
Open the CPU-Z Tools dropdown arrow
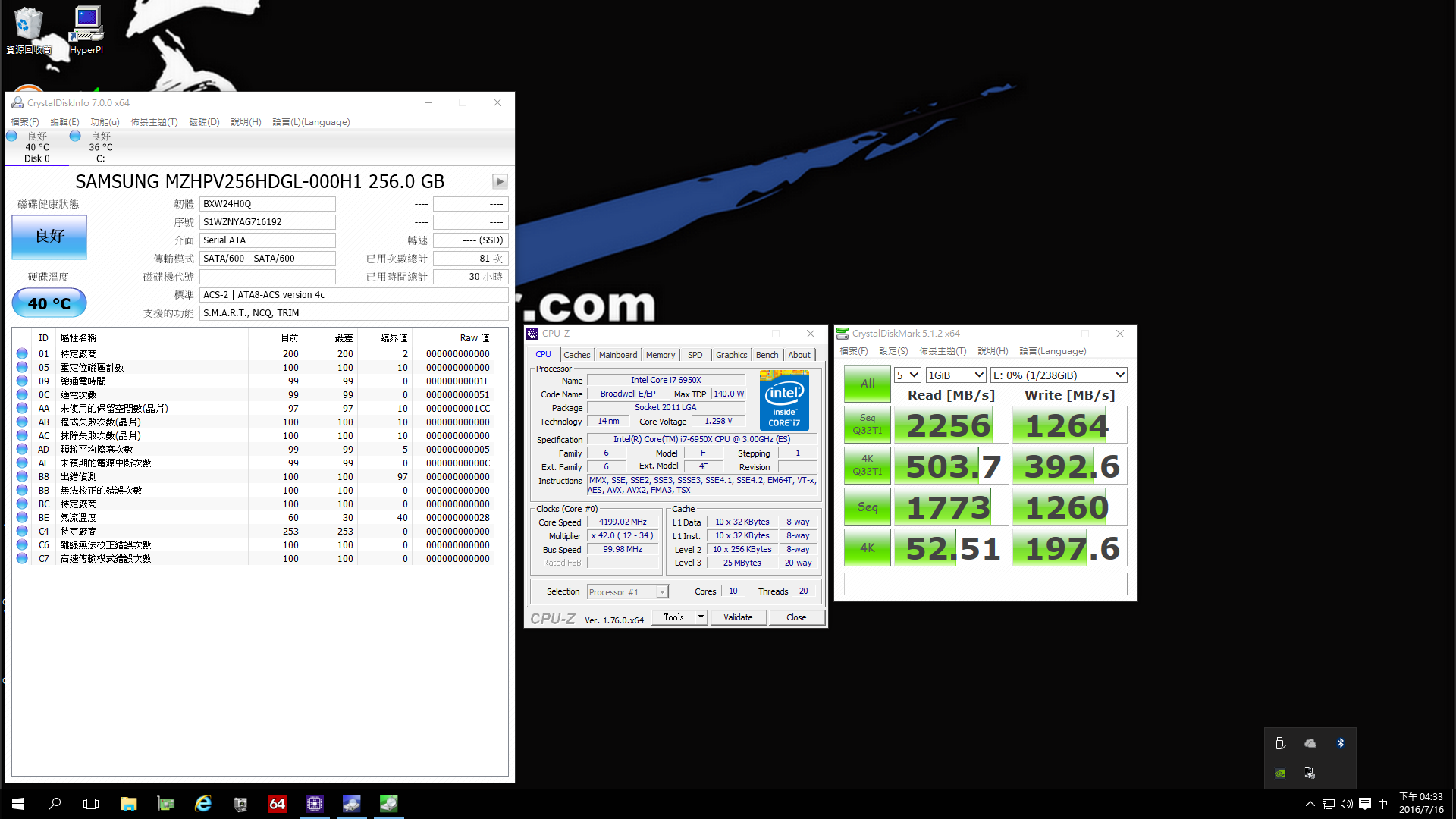[x=701, y=617]
